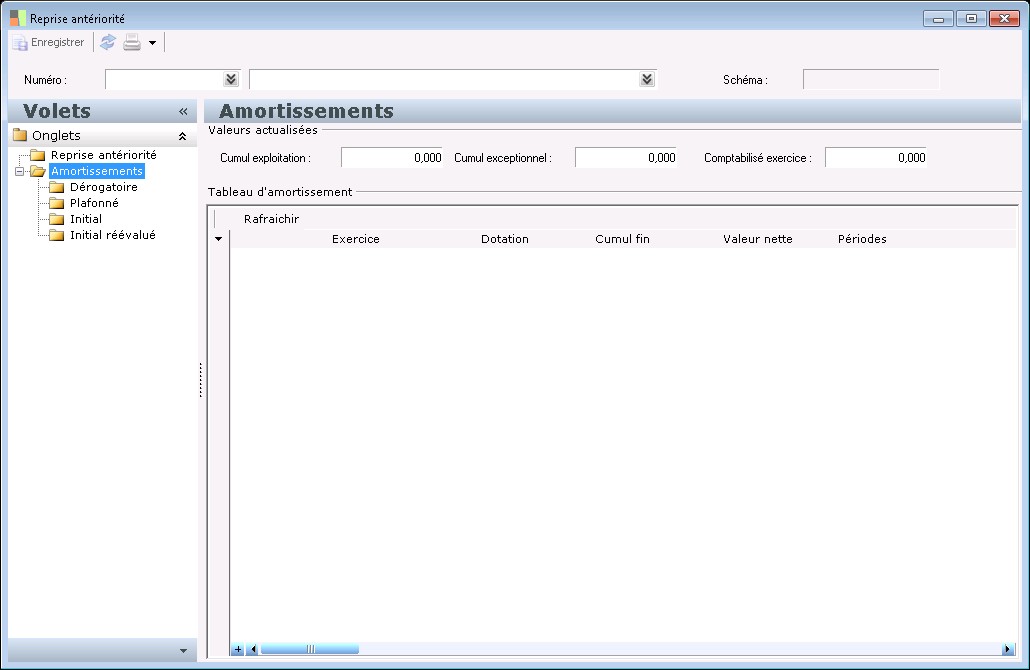This screenshot has width=1030, height=670.
Task: Open the Numéro combo box dropdown
Action: [231, 79]
